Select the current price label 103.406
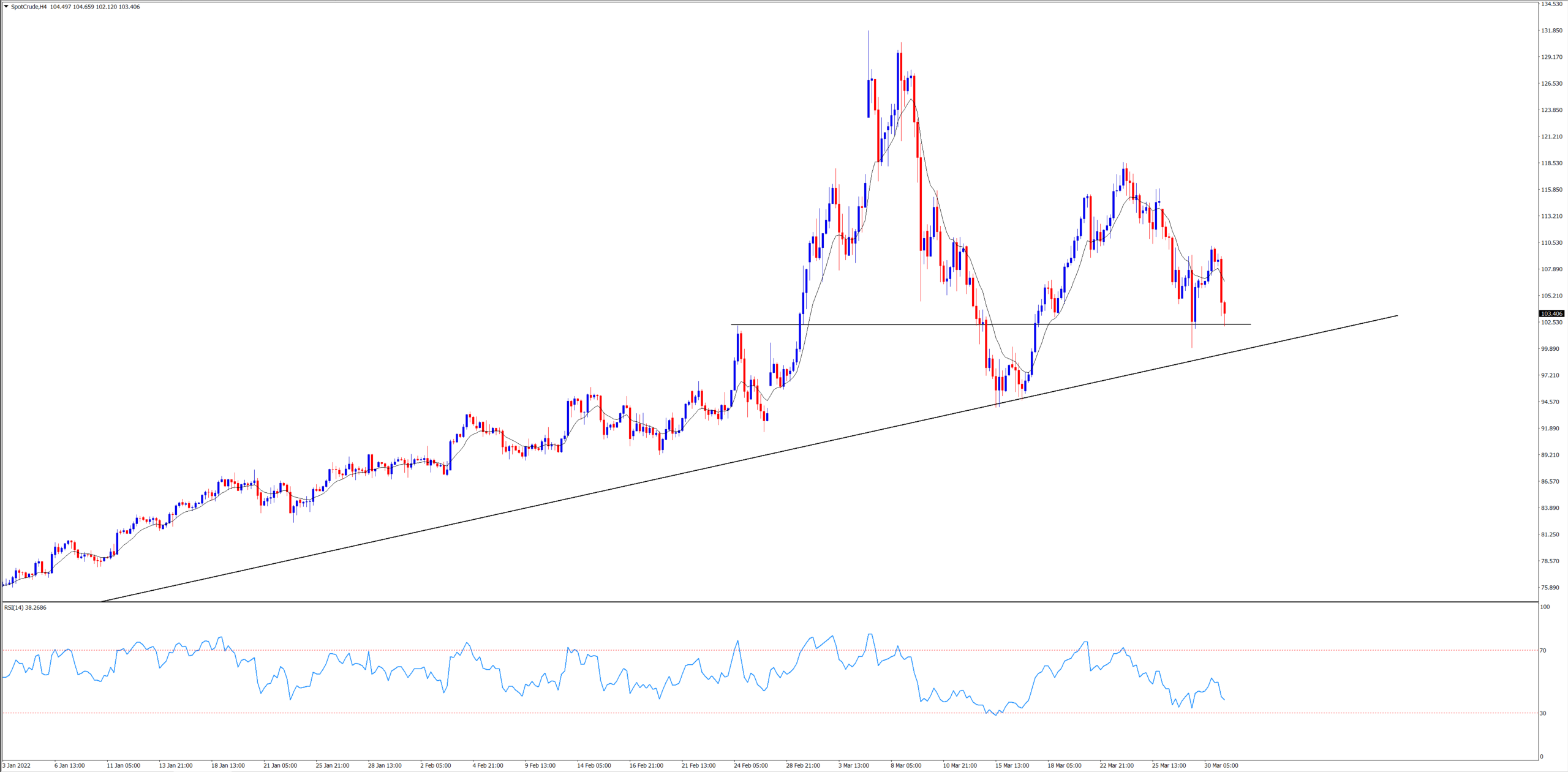Screen dimensions: 1568x772 (x=1551, y=313)
